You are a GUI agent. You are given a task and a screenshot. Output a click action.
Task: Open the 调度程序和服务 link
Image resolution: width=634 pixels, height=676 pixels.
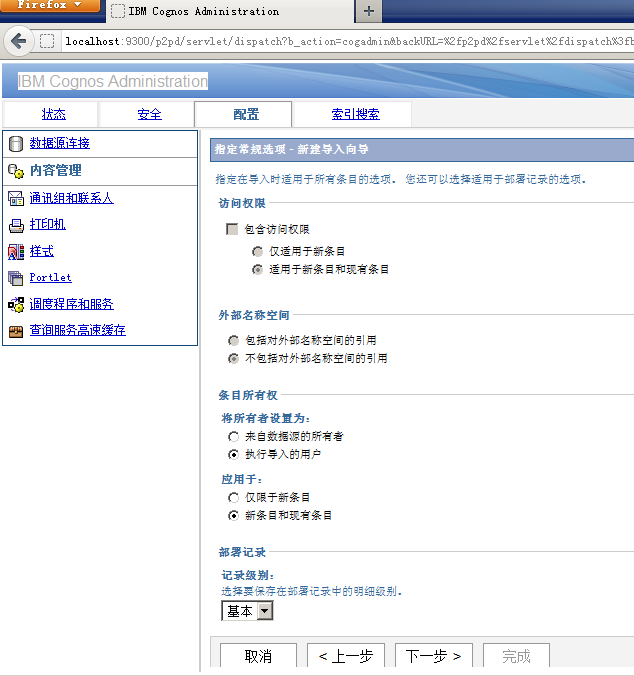72,304
